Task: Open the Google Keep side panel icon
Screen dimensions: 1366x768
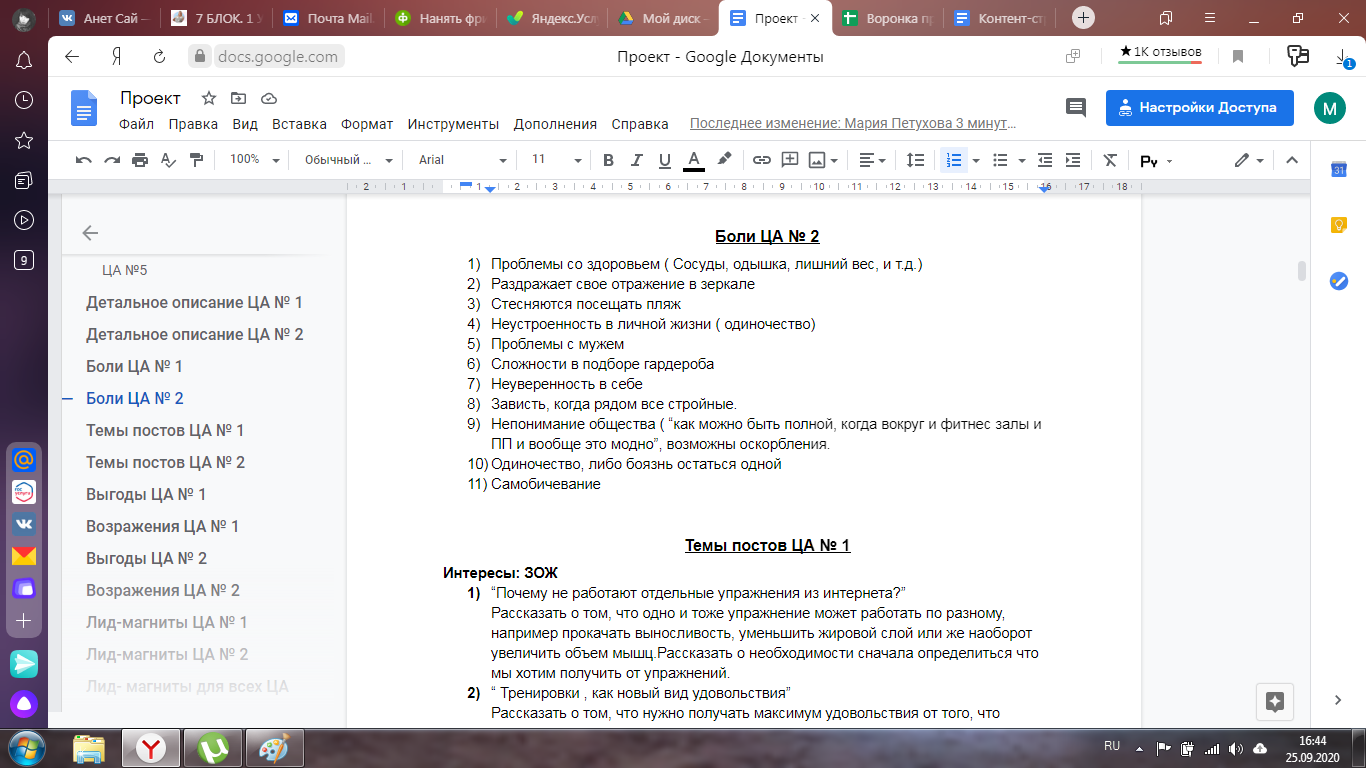Action: 1339,225
